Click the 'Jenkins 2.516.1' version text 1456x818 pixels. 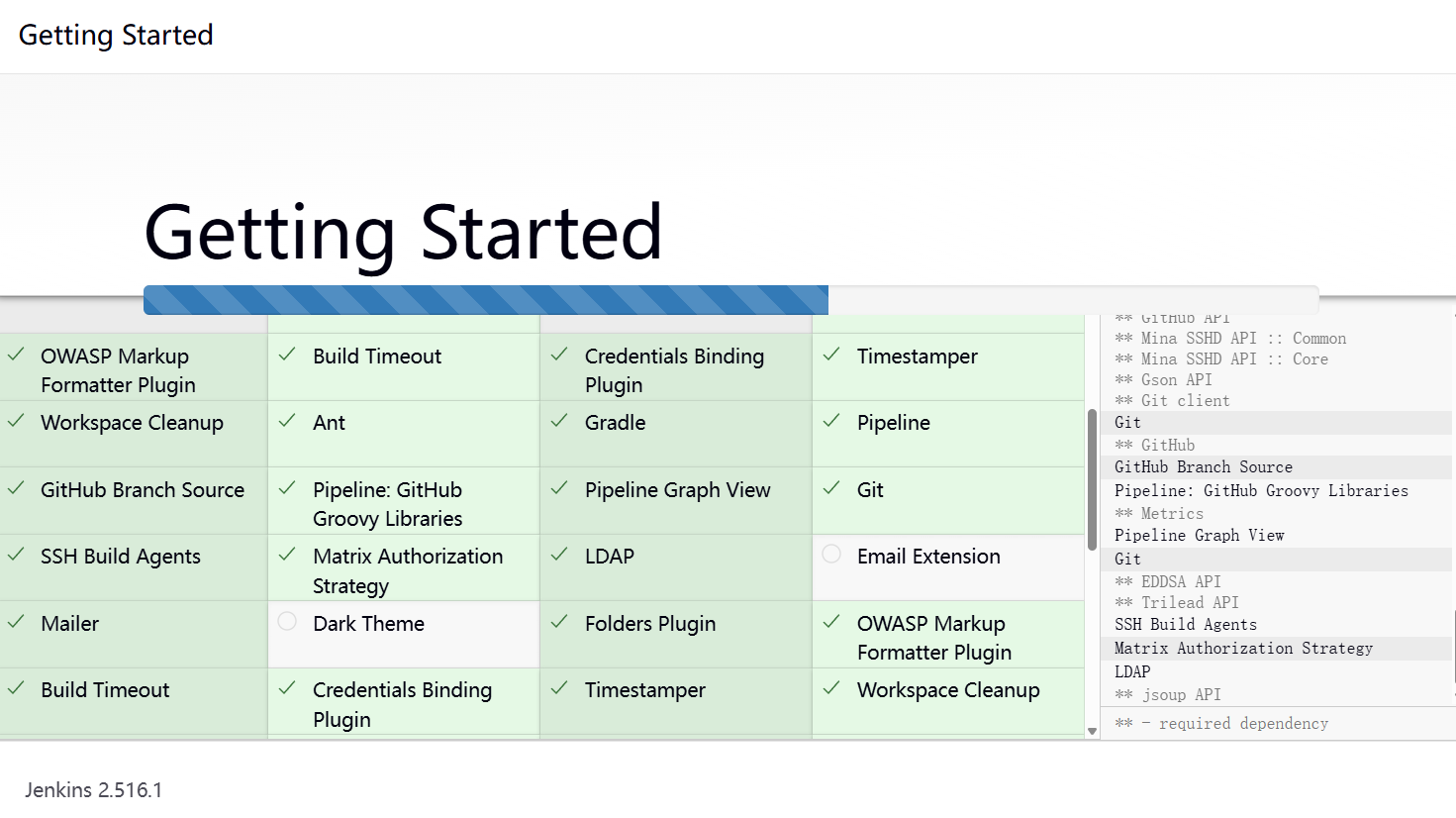point(94,790)
